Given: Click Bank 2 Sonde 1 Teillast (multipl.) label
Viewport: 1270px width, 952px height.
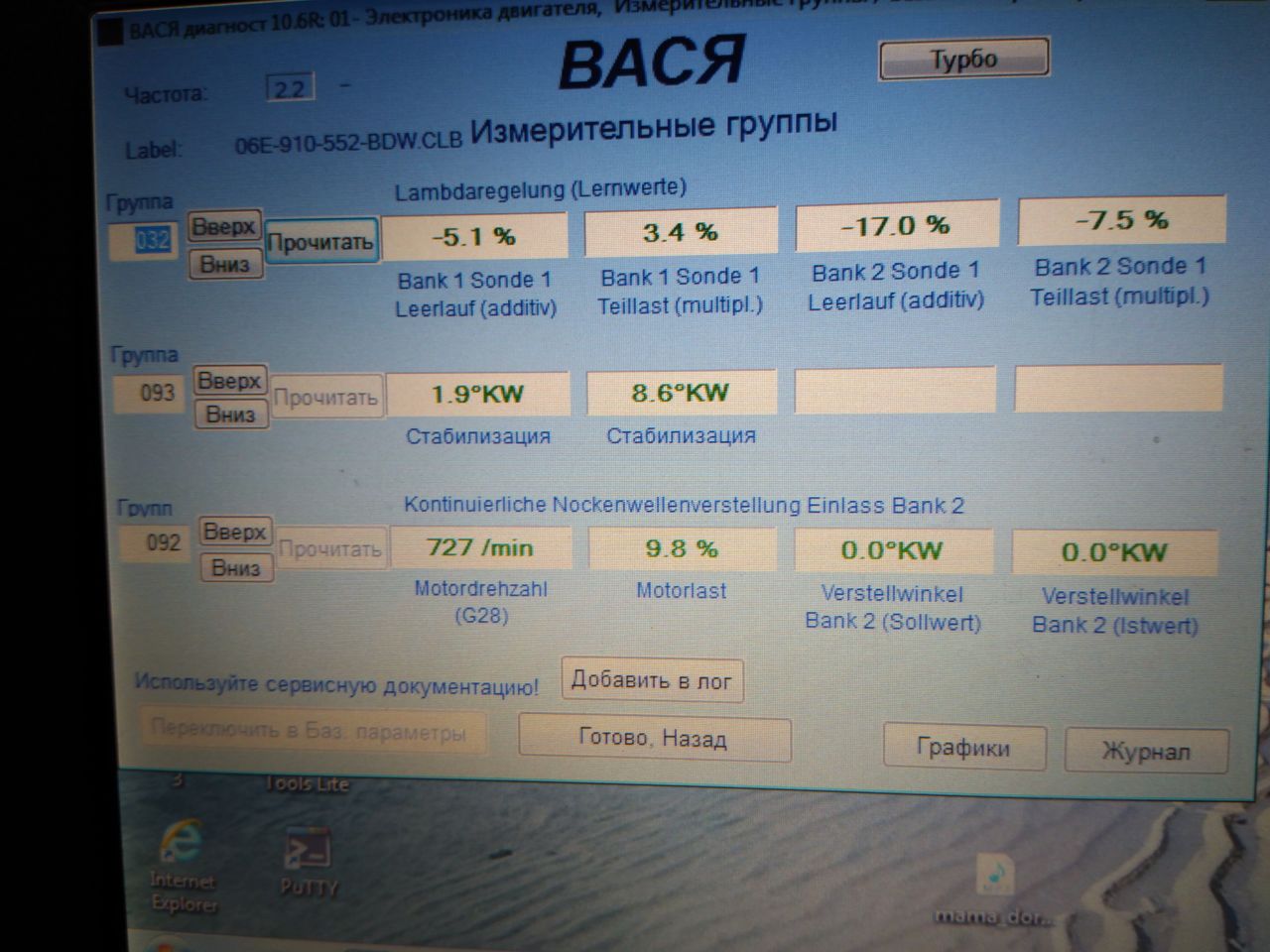Looking at the screenshot, I should [x=1120, y=282].
